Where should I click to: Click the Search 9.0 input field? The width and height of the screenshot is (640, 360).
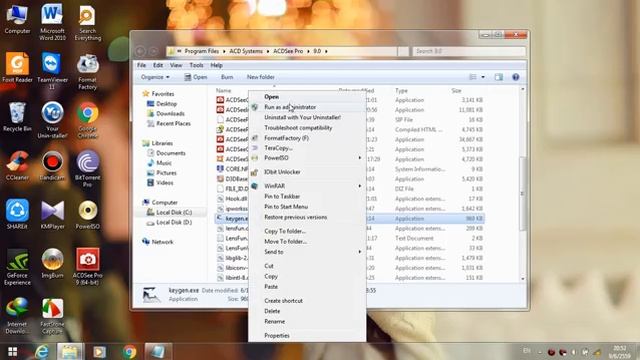pyautogui.click(x=469, y=51)
